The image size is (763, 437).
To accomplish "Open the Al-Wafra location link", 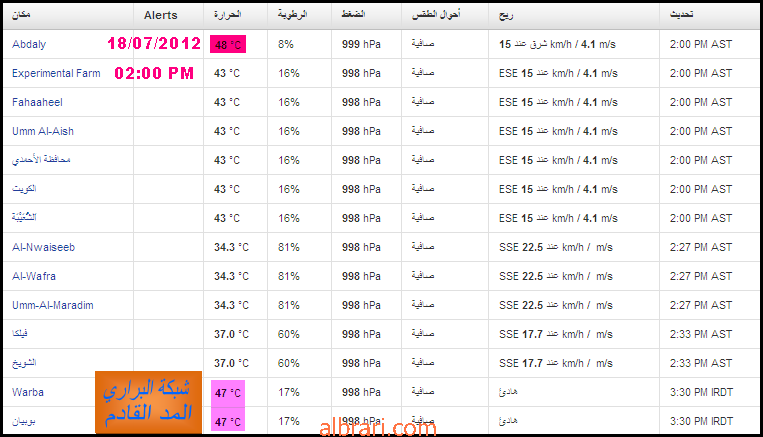I will click(x=34, y=276).
